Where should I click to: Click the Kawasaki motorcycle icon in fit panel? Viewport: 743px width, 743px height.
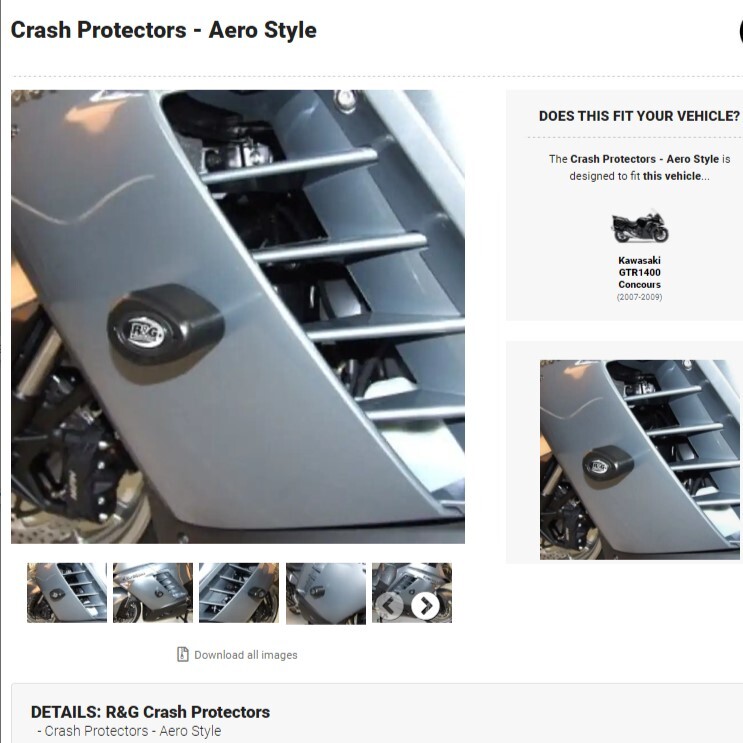point(639,227)
